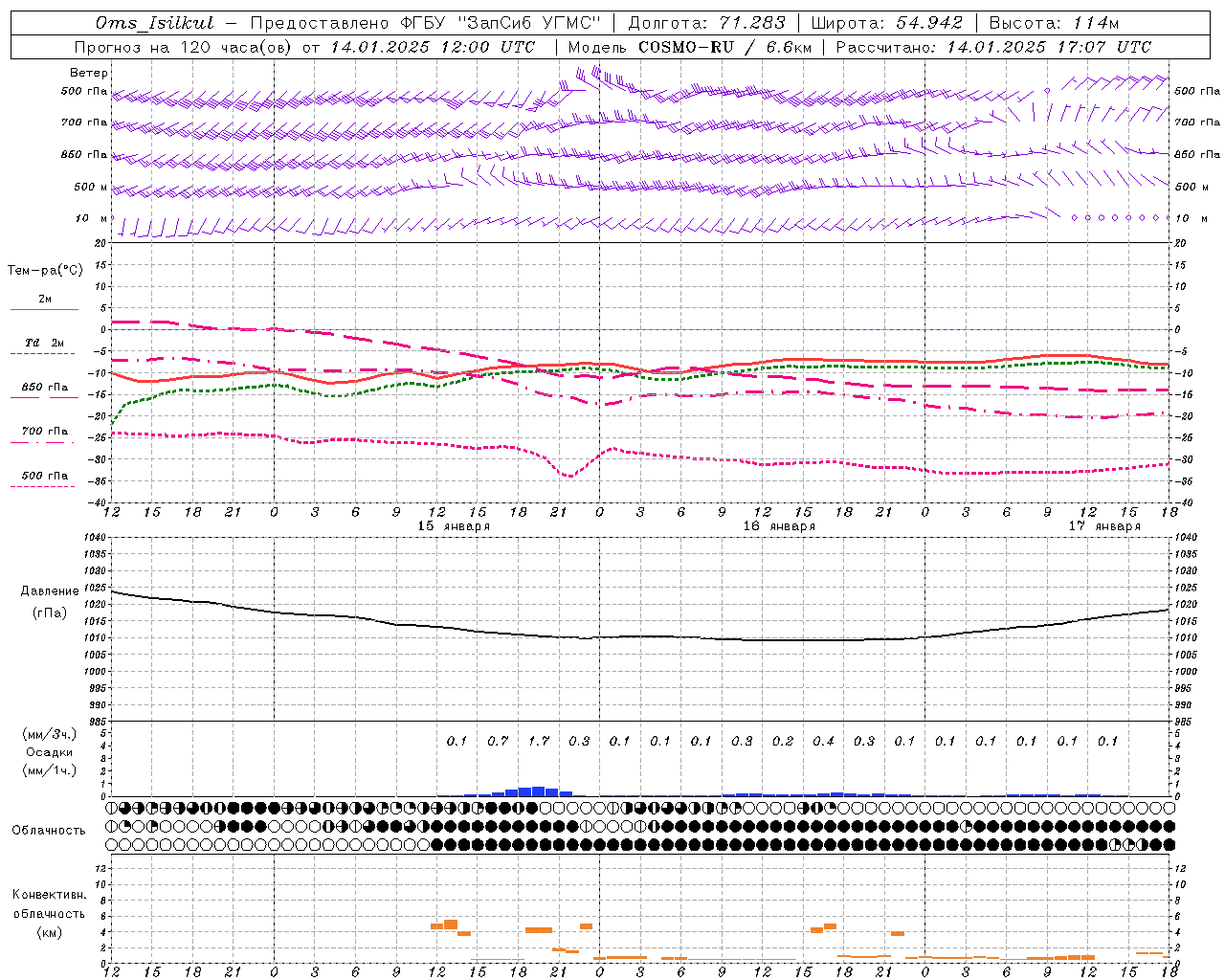Click the '17 января' date label

(x=1104, y=526)
